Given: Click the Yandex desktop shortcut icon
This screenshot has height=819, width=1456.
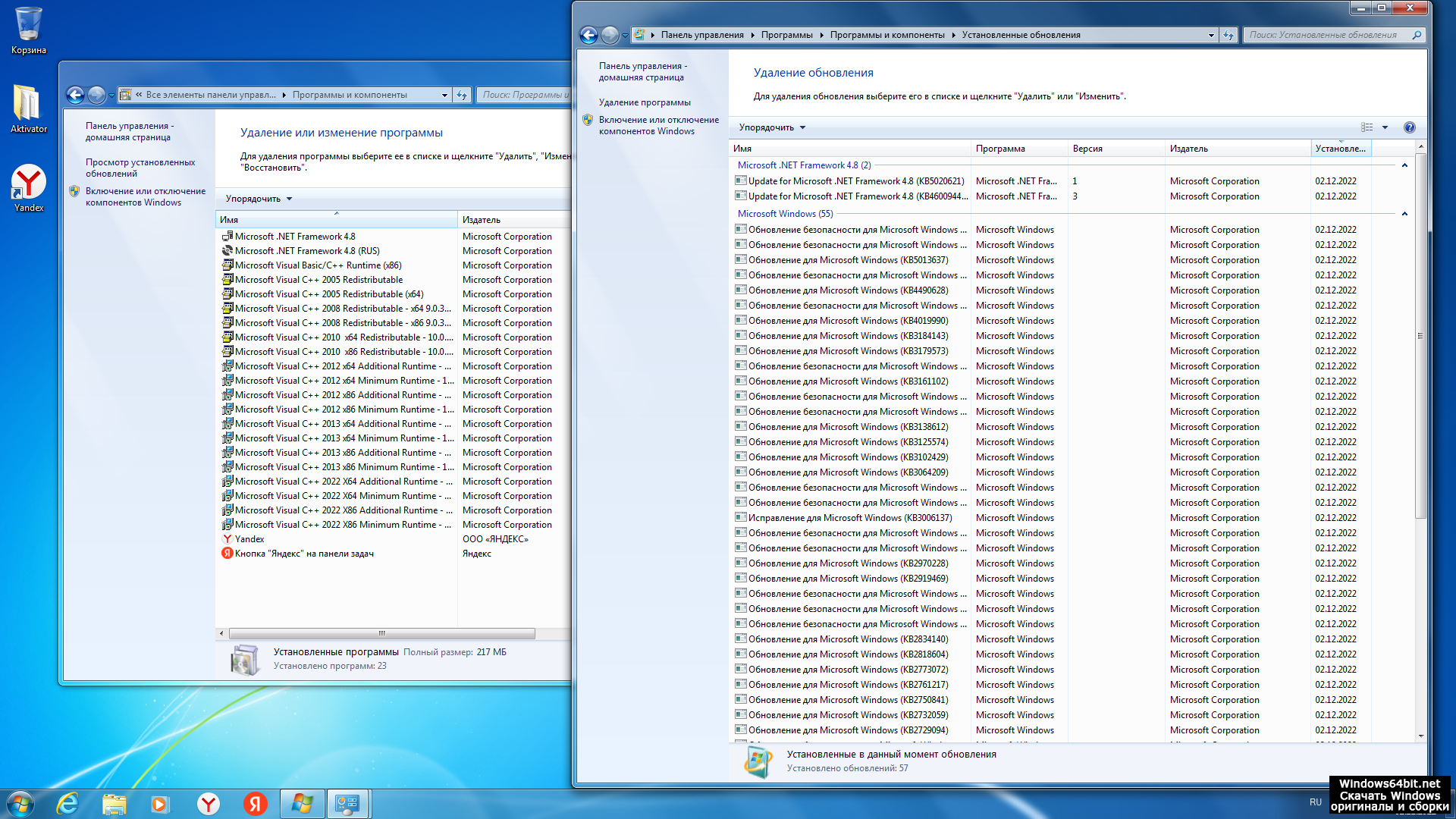Looking at the screenshot, I should 28,184.
